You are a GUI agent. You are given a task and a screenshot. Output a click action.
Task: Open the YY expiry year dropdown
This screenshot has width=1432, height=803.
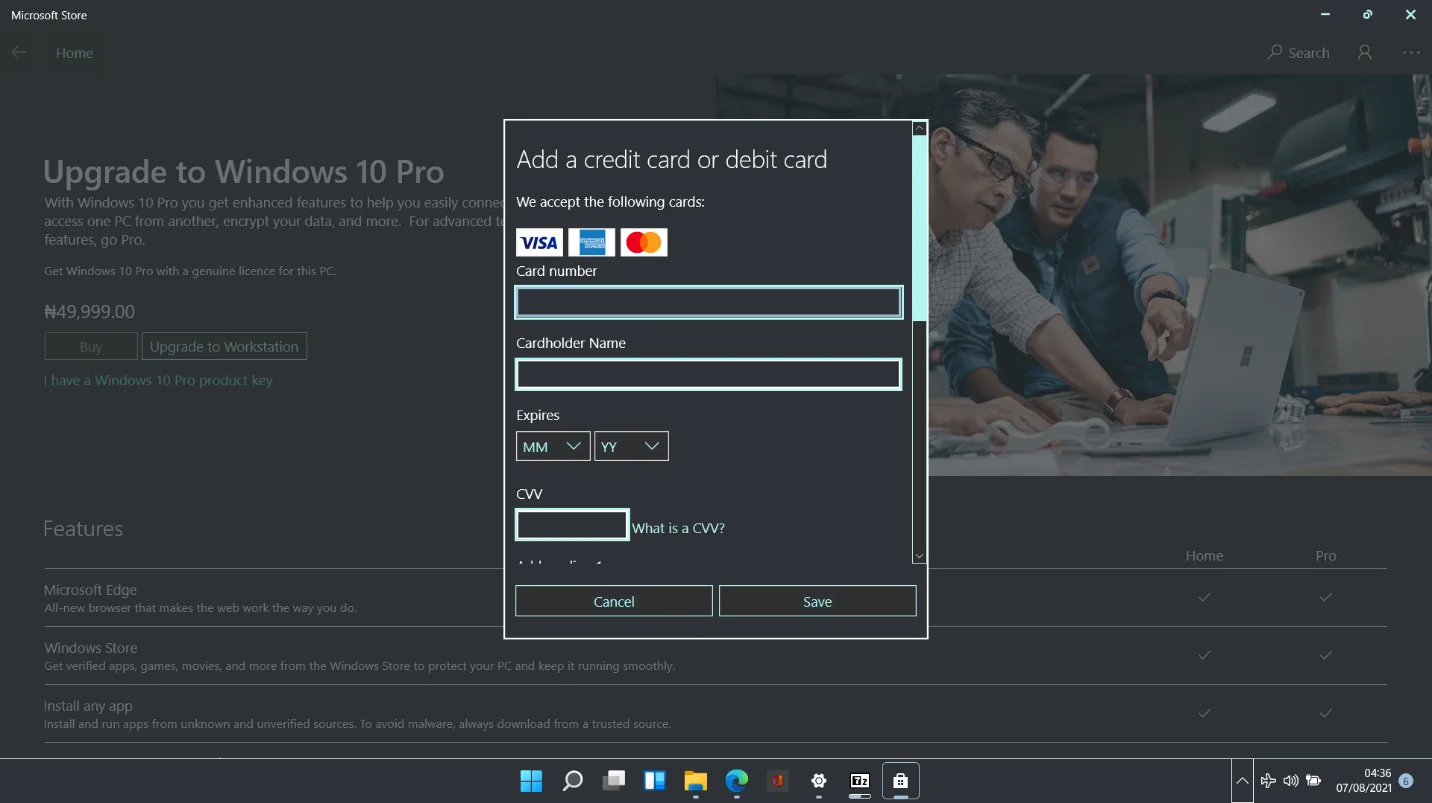[x=631, y=446]
